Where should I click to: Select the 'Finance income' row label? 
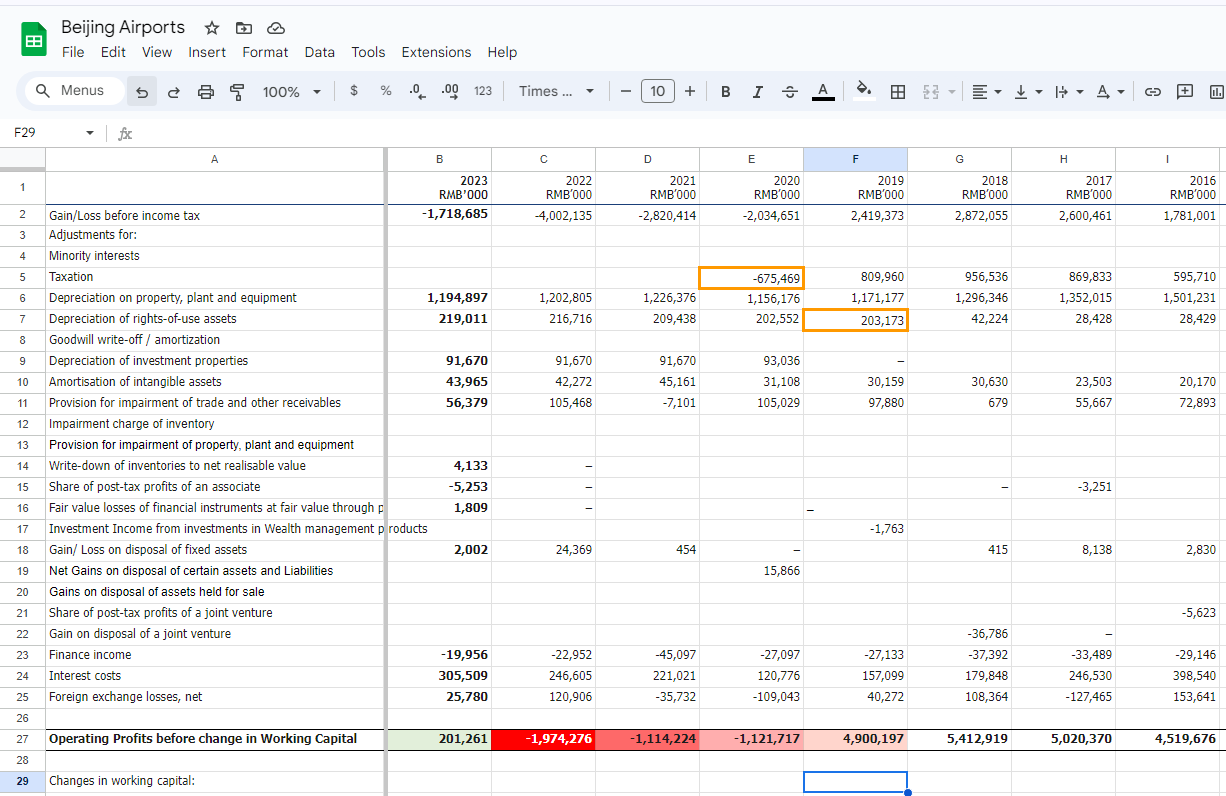90,655
